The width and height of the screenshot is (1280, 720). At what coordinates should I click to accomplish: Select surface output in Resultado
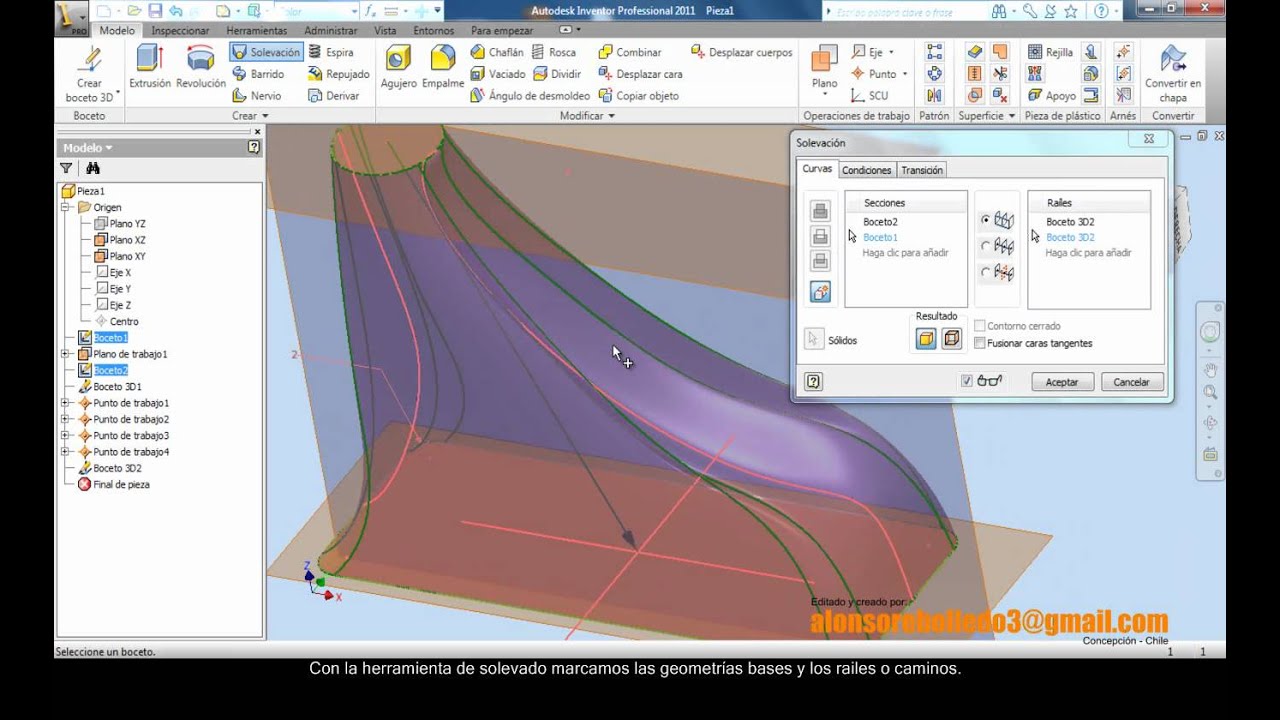tap(951, 339)
